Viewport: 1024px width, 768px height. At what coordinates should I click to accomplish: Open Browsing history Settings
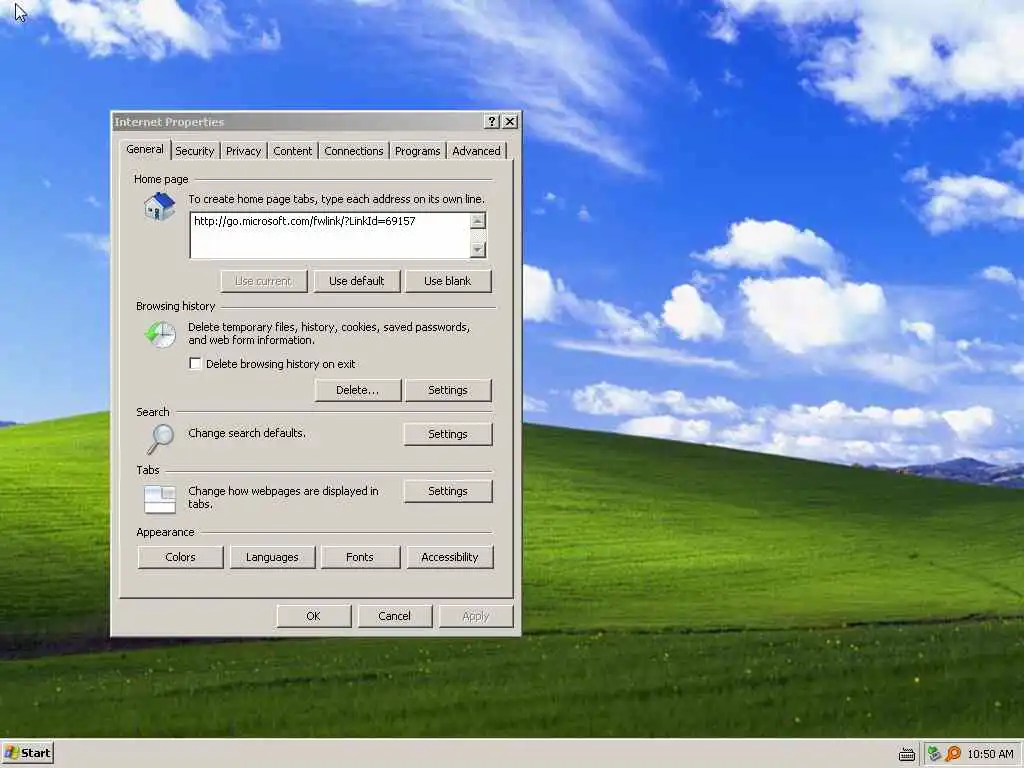pyautogui.click(x=447, y=390)
